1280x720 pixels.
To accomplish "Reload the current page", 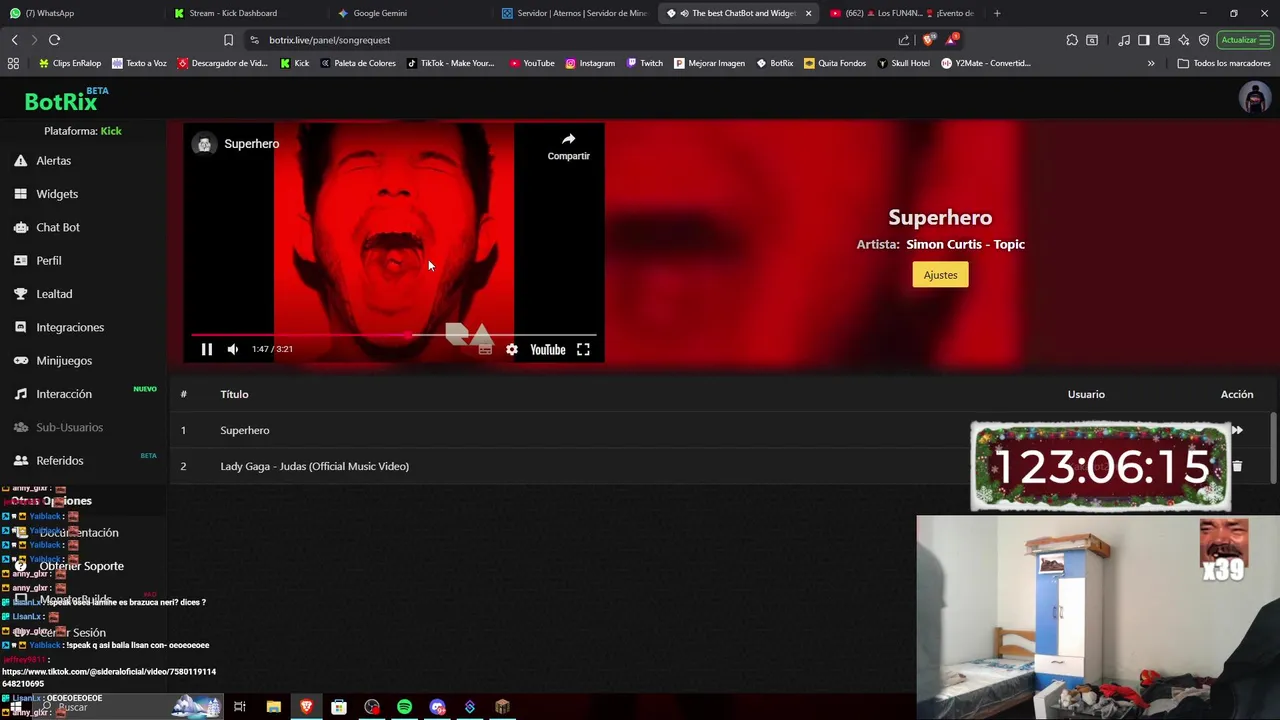I will pyautogui.click(x=54, y=40).
